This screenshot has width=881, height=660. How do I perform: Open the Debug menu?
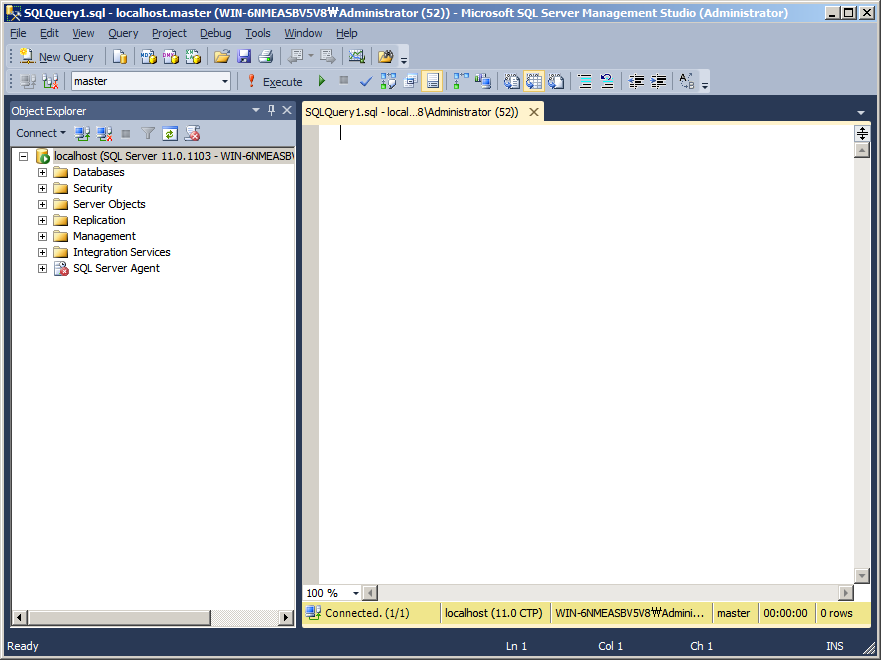coord(216,33)
